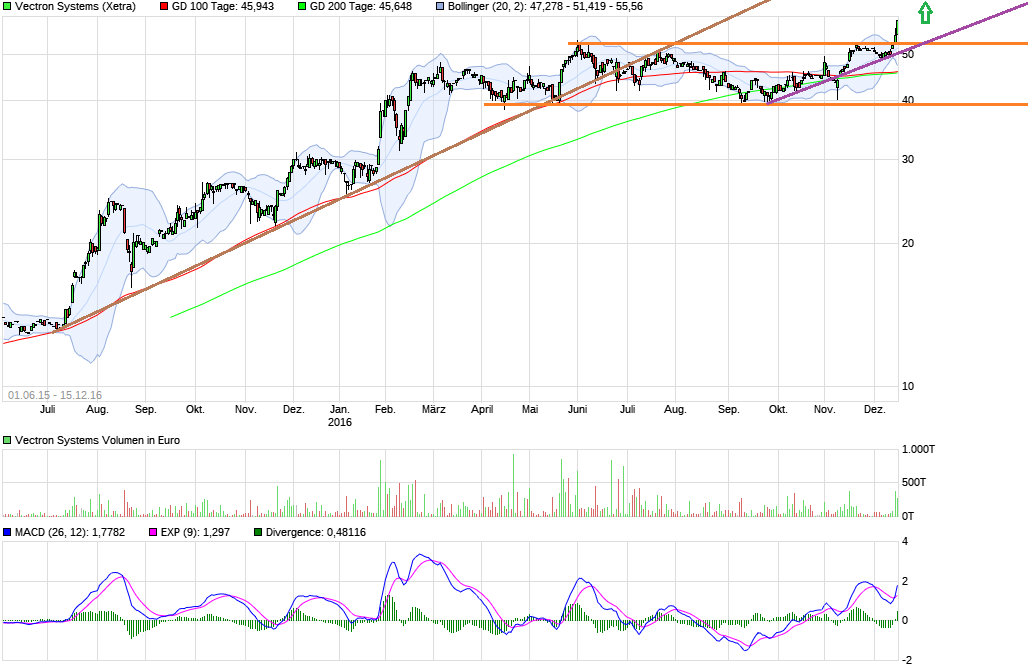
Task: Click the date range 01.06.15 - 15.12.16
Action: [x=55, y=394]
